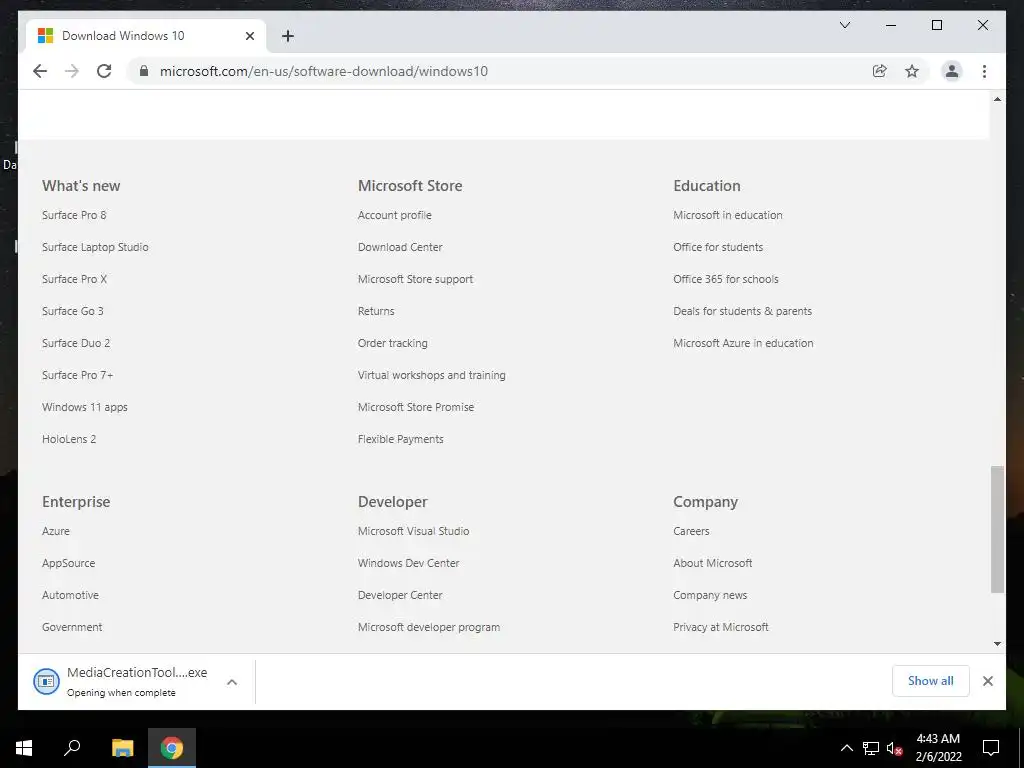Open Company news link
1024x768 pixels.
[710, 595]
